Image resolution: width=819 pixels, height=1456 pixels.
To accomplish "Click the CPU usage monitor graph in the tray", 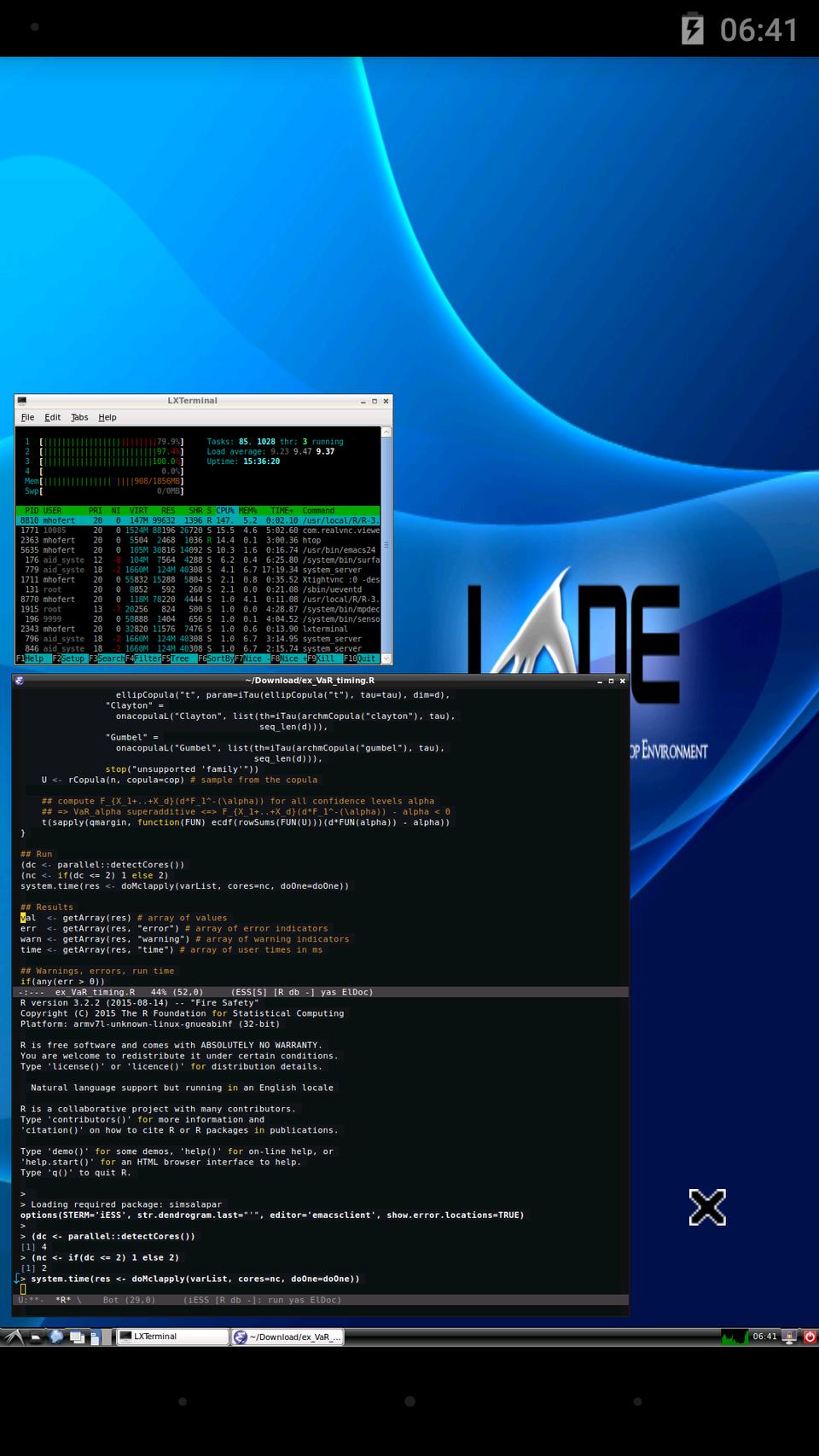I will (734, 1337).
